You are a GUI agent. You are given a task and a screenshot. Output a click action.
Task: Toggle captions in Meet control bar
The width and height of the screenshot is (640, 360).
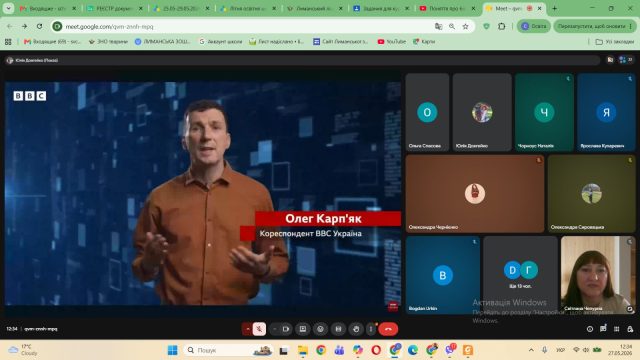pyautogui.click(x=338, y=329)
